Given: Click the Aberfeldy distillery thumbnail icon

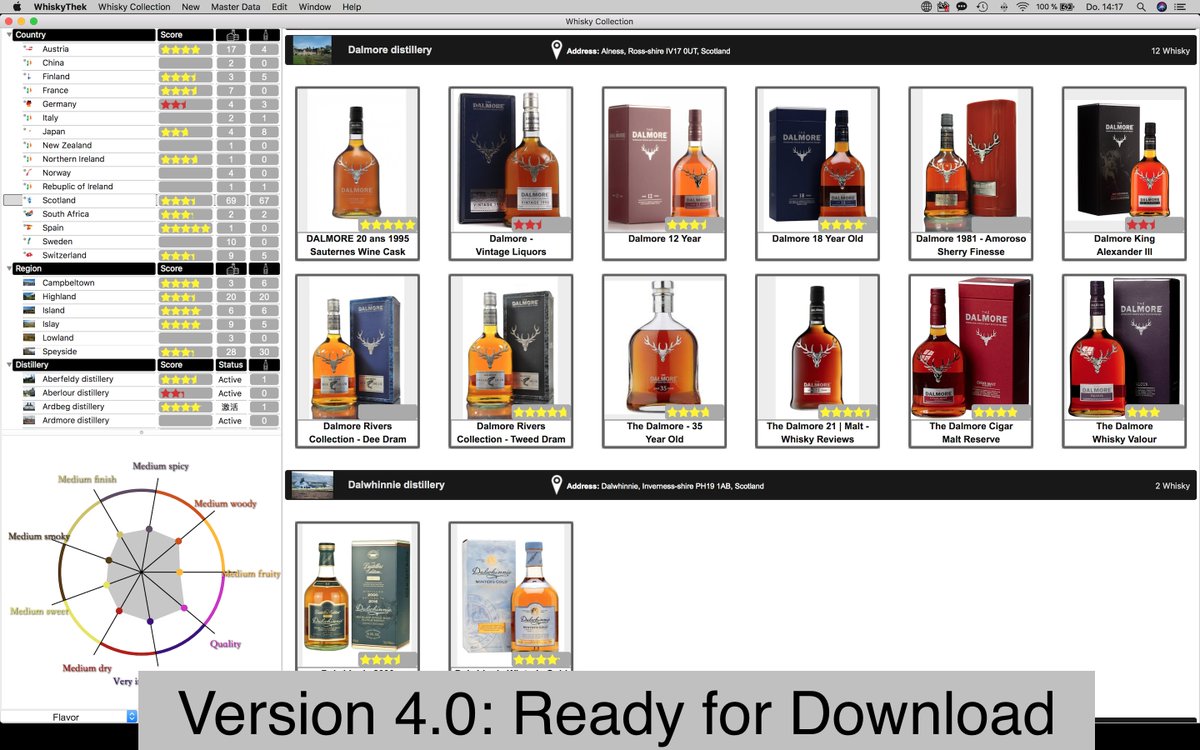Looking at the screenshot, I should pyautogui.click(x=29, y=379).
